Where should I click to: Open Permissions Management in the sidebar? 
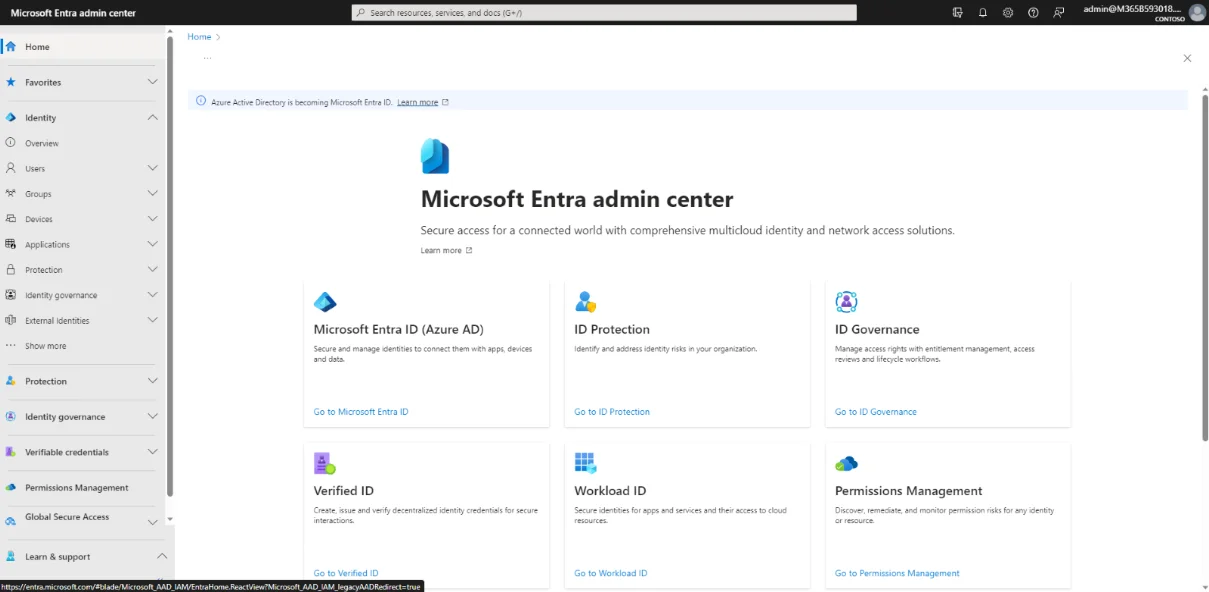coord(76,488)
